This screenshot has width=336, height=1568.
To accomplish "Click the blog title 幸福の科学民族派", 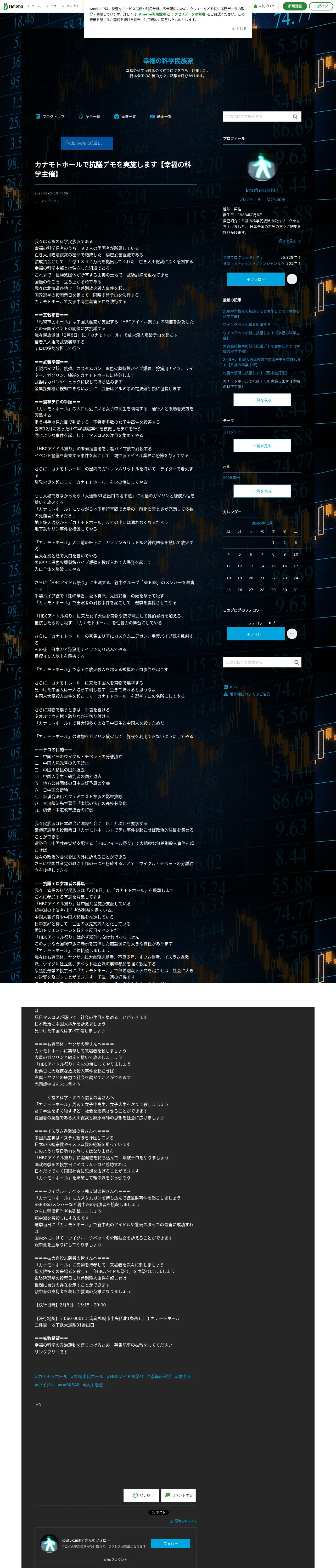I will click(x=168, y=61).
